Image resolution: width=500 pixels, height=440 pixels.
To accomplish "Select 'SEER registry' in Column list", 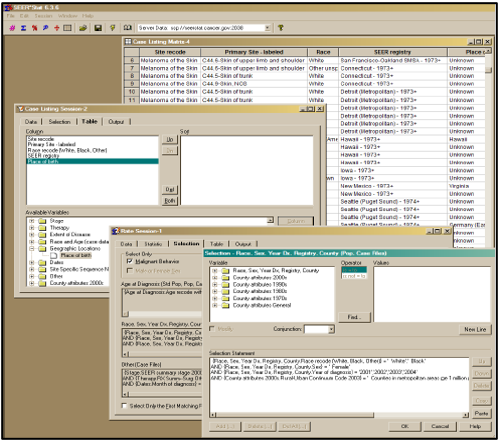I will [92, 156].
